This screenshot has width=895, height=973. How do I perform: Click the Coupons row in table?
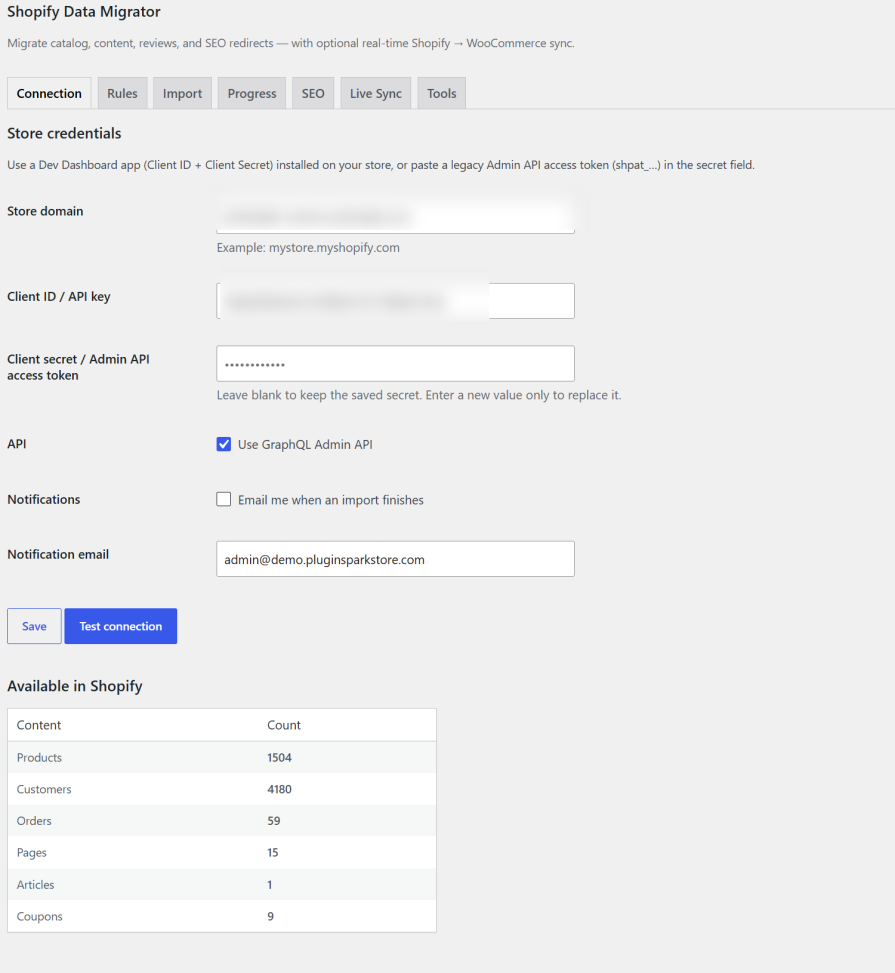[x=222, y=917]
